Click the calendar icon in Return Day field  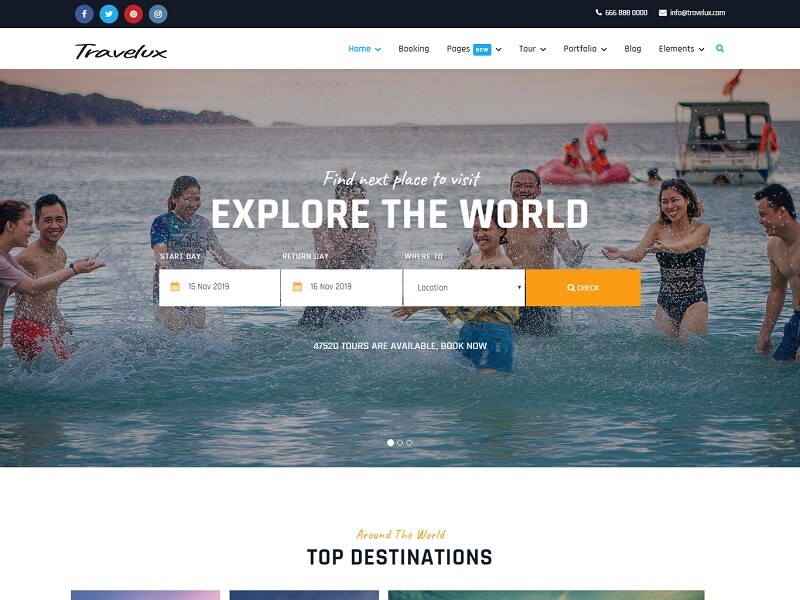pos(297,287)
